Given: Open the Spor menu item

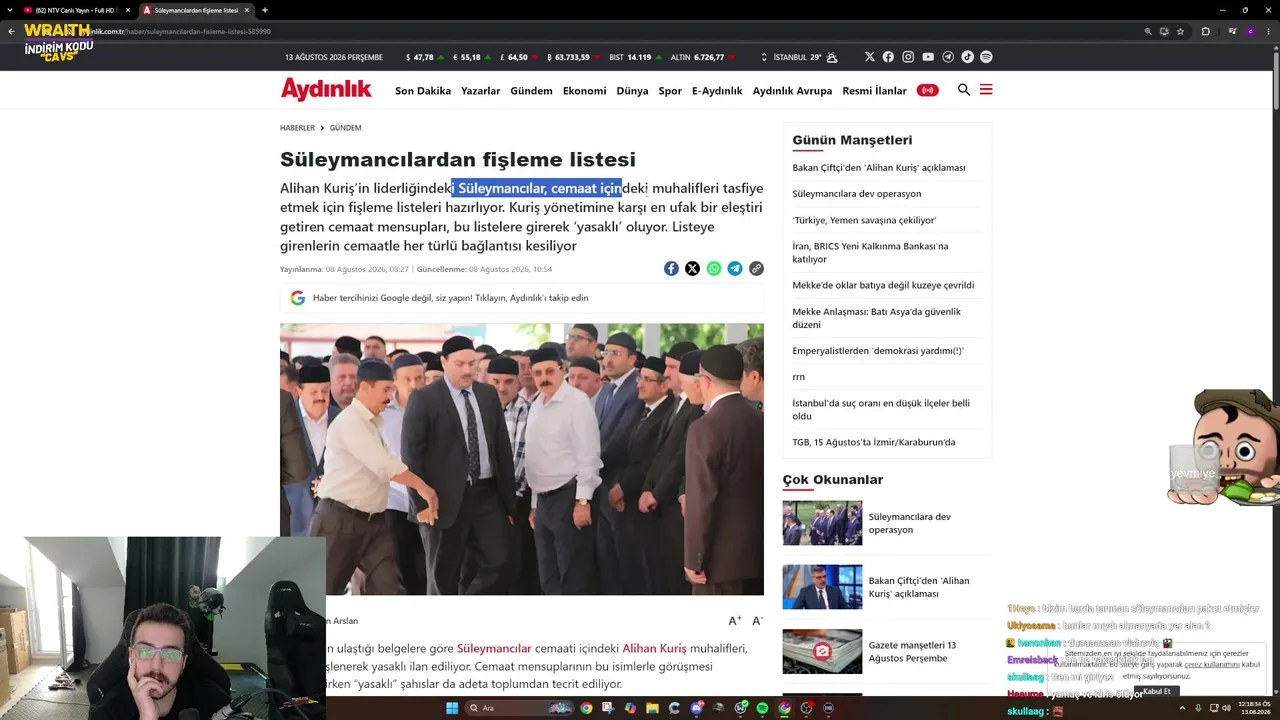Looking at the screenshot, I should tap(670, 91).
